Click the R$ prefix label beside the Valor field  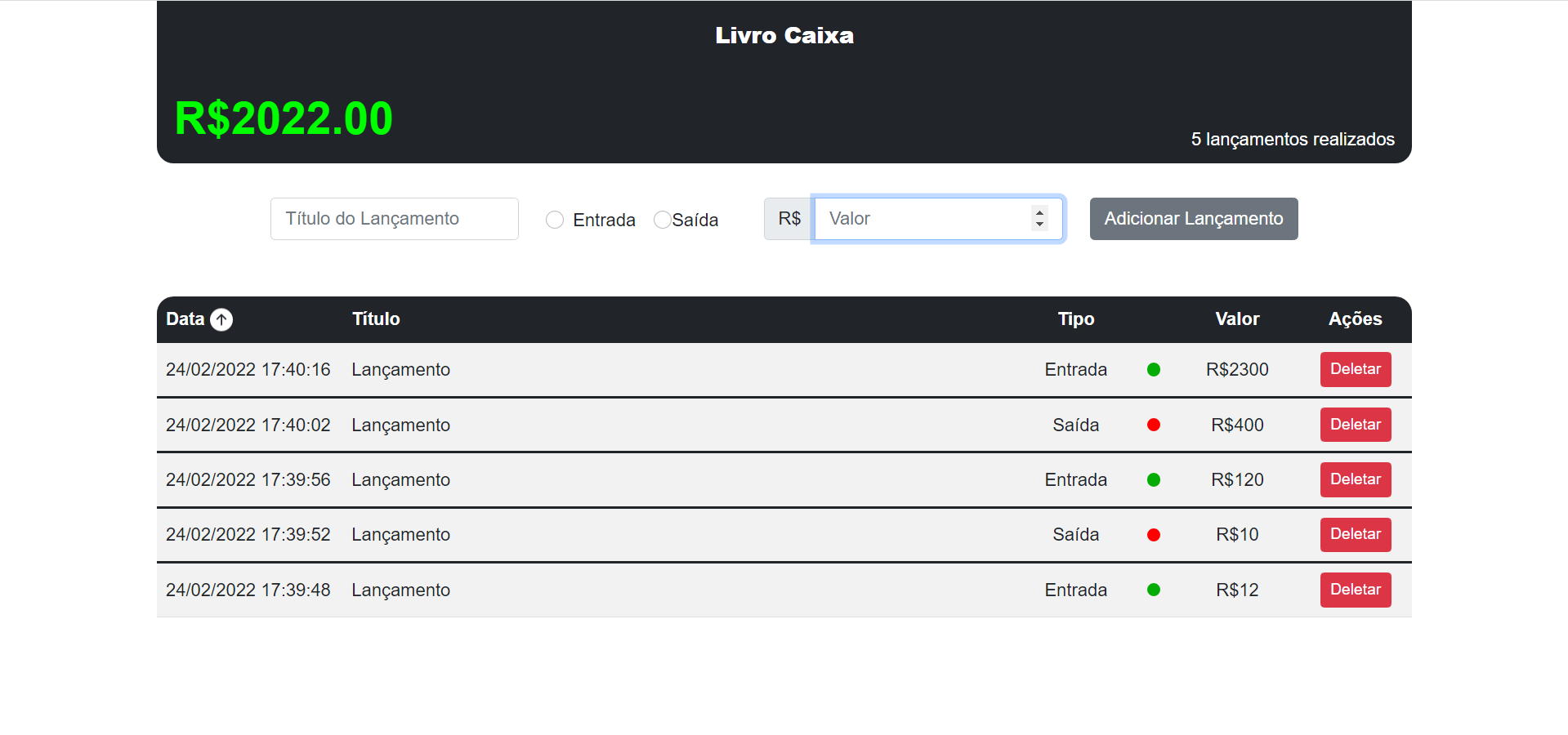[x=788, y=218]
